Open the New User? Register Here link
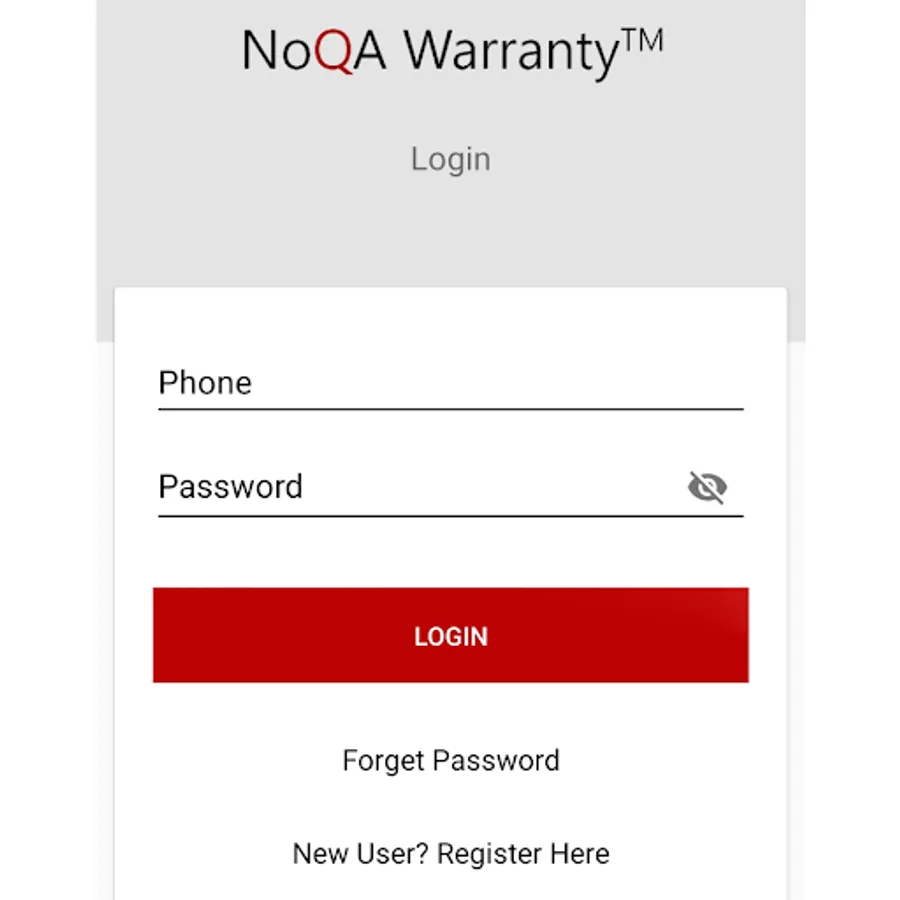The width and height of the screenshot is (900, 900). pyautogui.click(x=451, y=854)
